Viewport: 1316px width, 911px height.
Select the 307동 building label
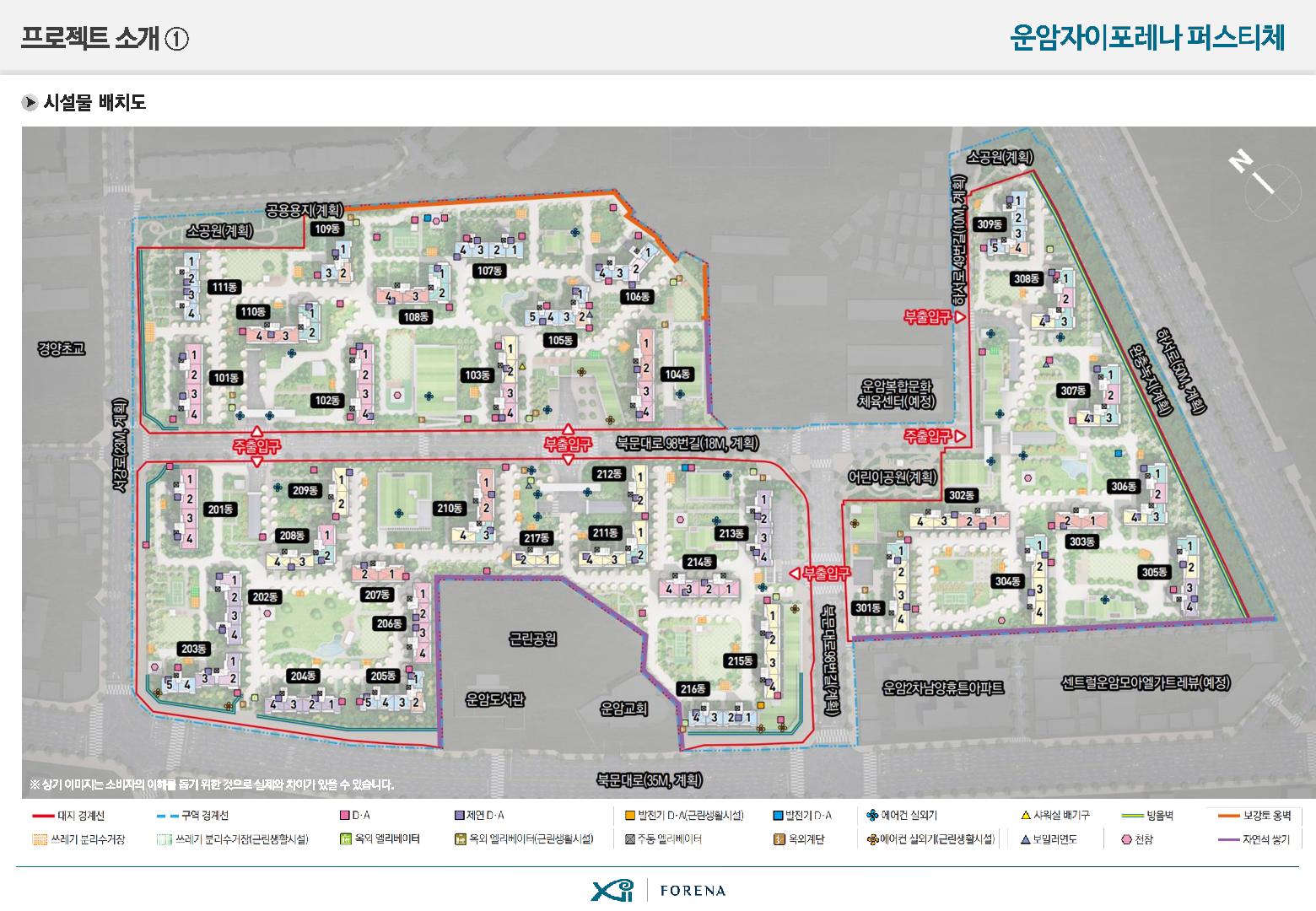point(1073,391)
